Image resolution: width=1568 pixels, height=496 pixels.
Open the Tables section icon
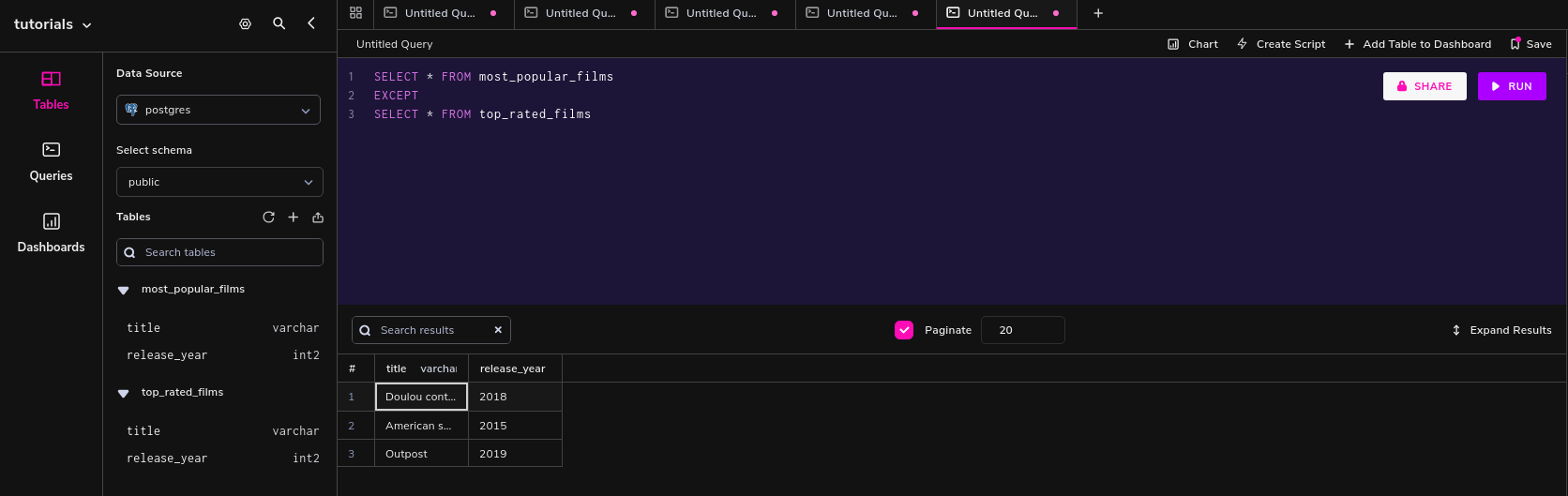click(x=52, y=79)
